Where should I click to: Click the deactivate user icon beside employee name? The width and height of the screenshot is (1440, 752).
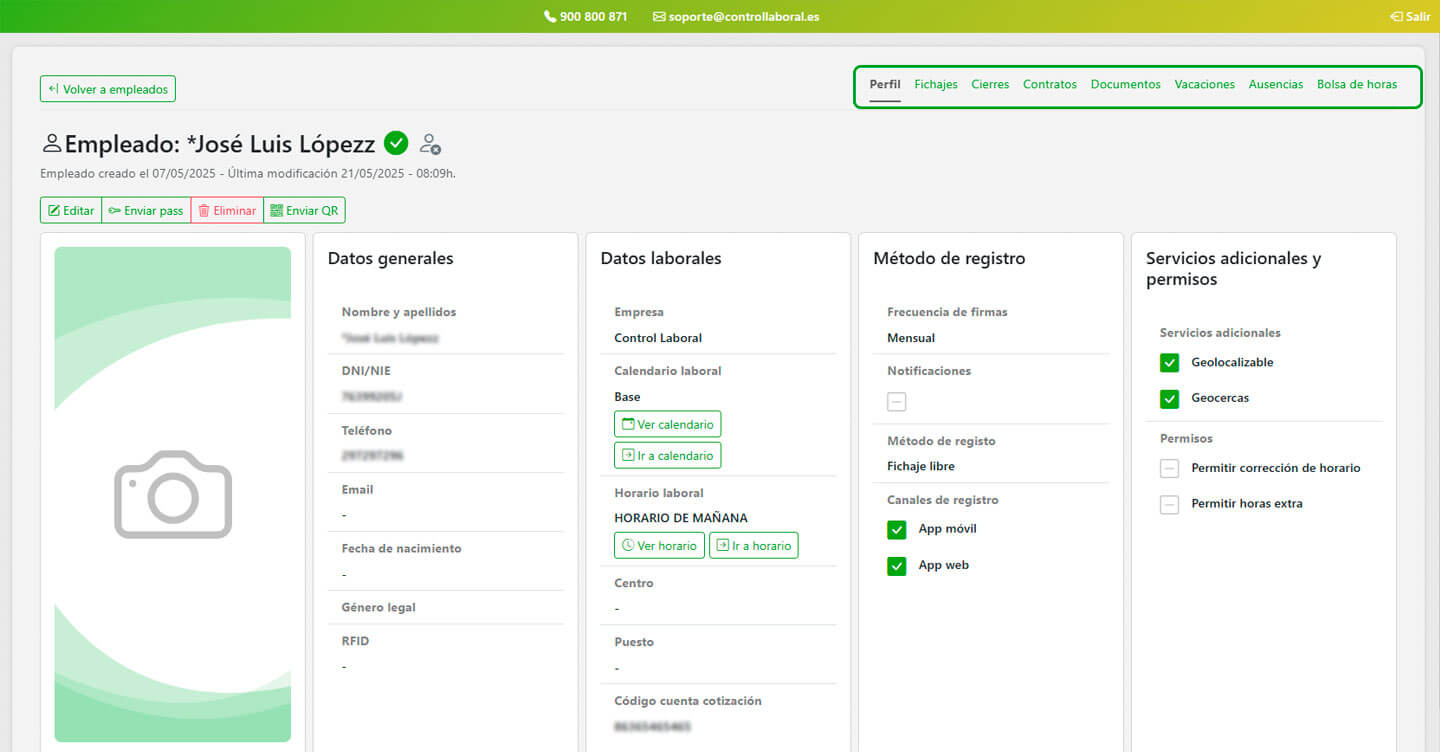pos(430,144)
